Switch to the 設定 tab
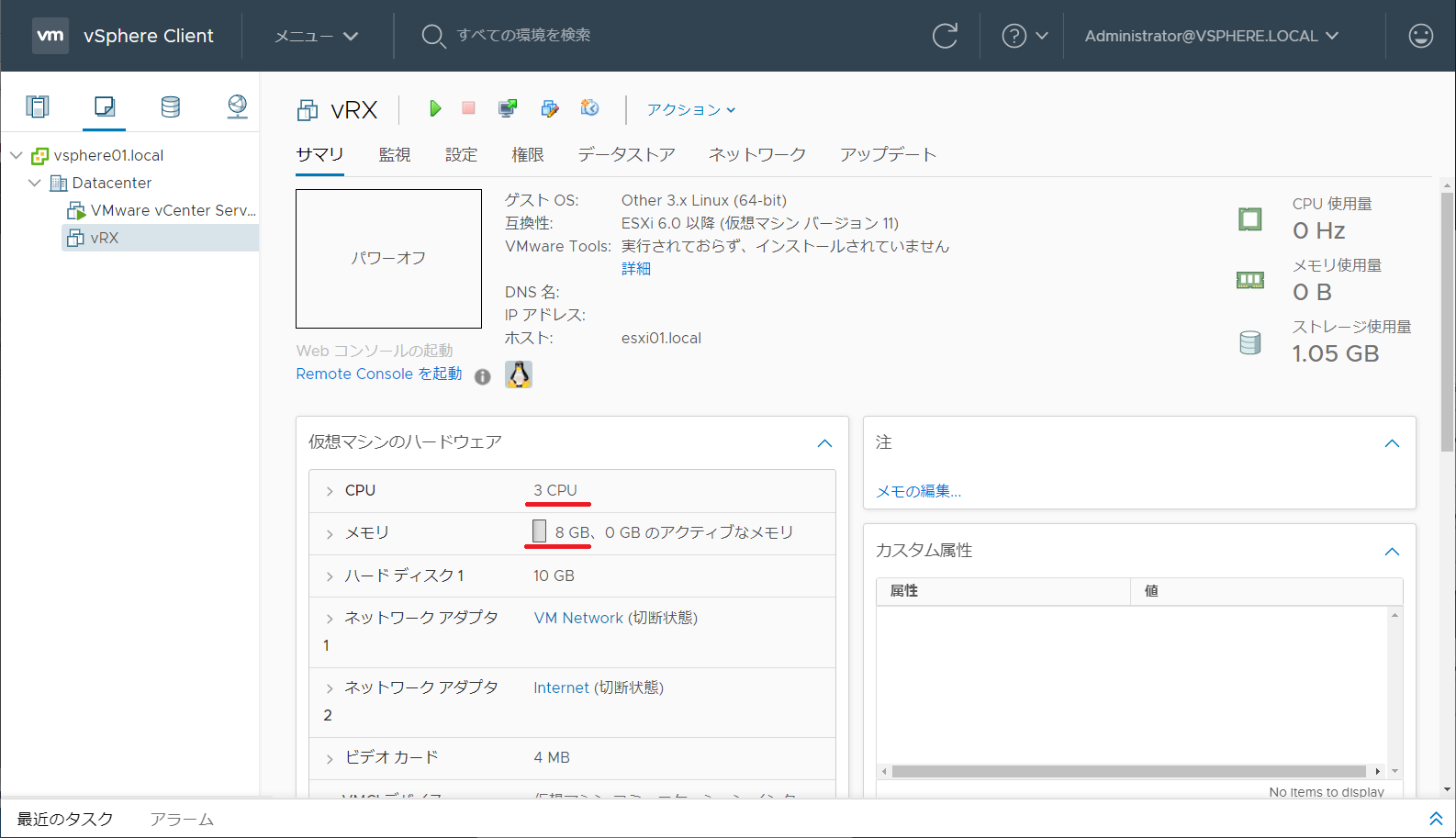This screenshot has width=1456, height=838. pyautogui.click(x=461, y=154)
